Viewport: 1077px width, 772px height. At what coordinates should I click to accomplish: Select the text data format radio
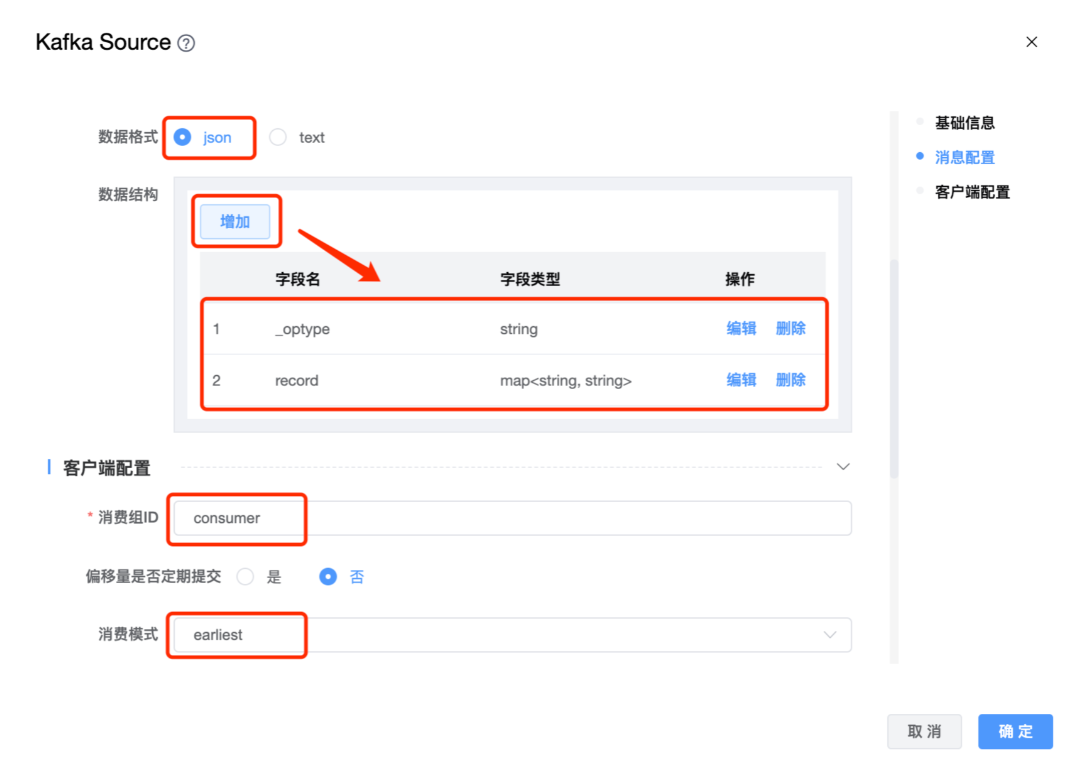tap(278, 138)
